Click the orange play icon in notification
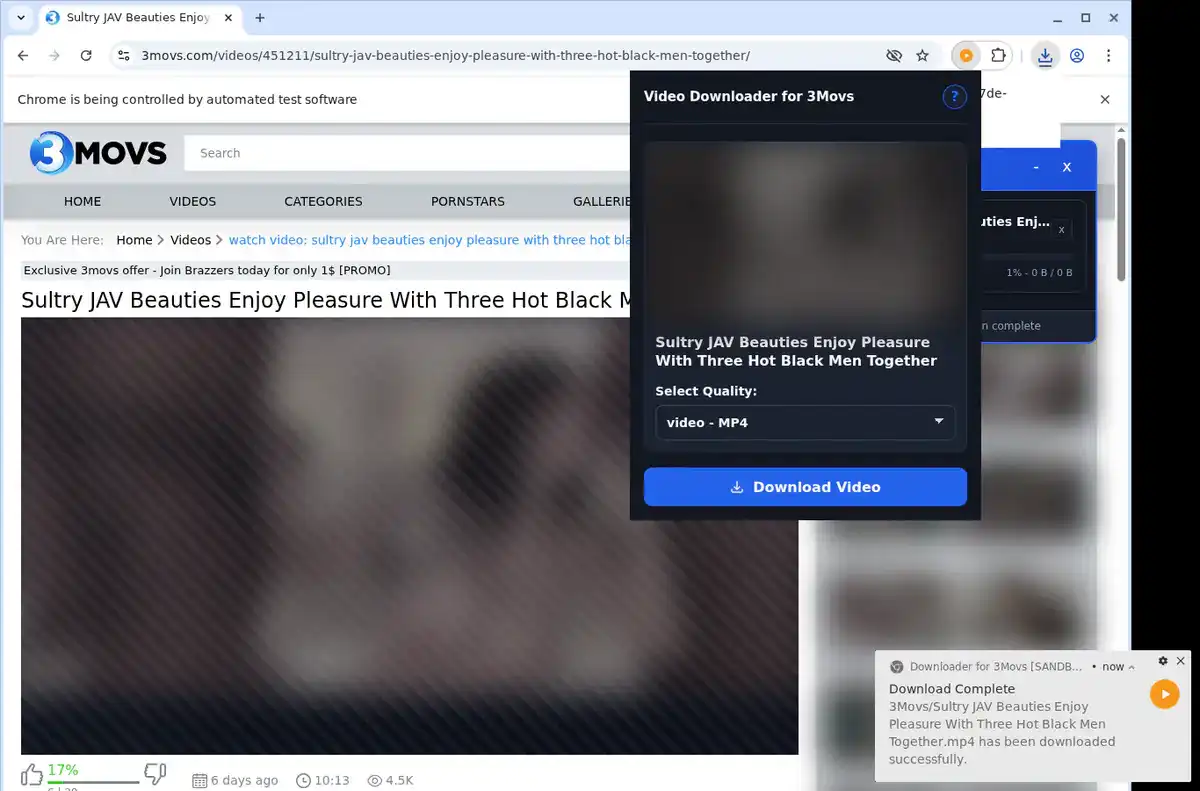Screen dimensions: 1200x791 point(1164,694)
